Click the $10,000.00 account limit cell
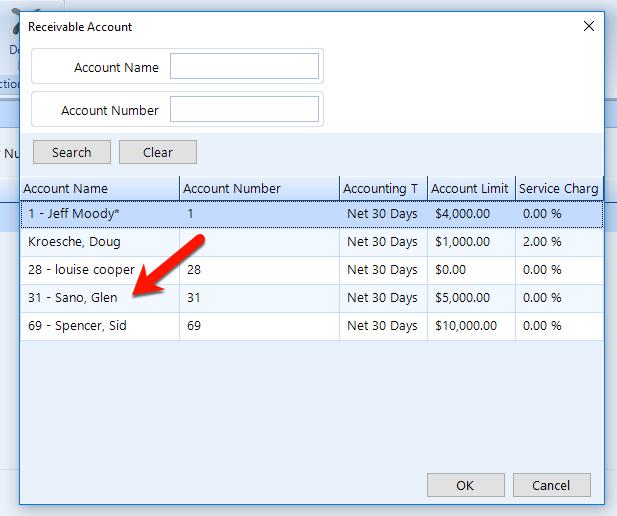The width and height of the screenshot is (617, 516). click(x=471, y=326)
